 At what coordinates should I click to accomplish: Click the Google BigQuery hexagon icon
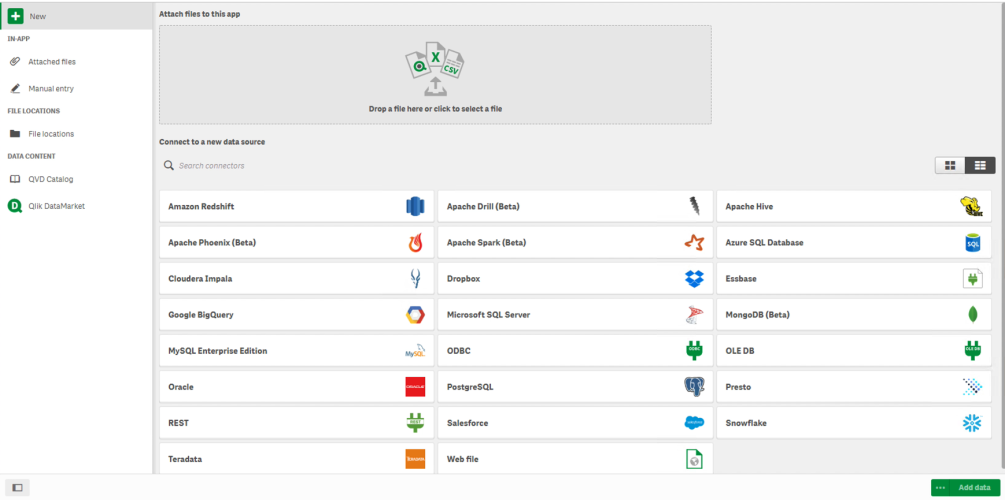[415, 315]
